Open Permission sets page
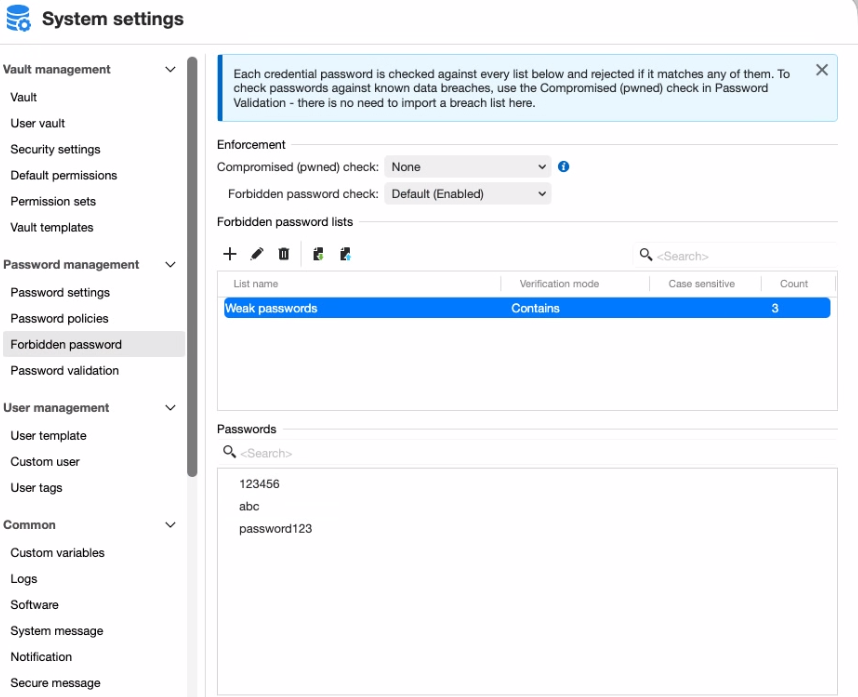 pyautogui.click(x=53, y=201)
